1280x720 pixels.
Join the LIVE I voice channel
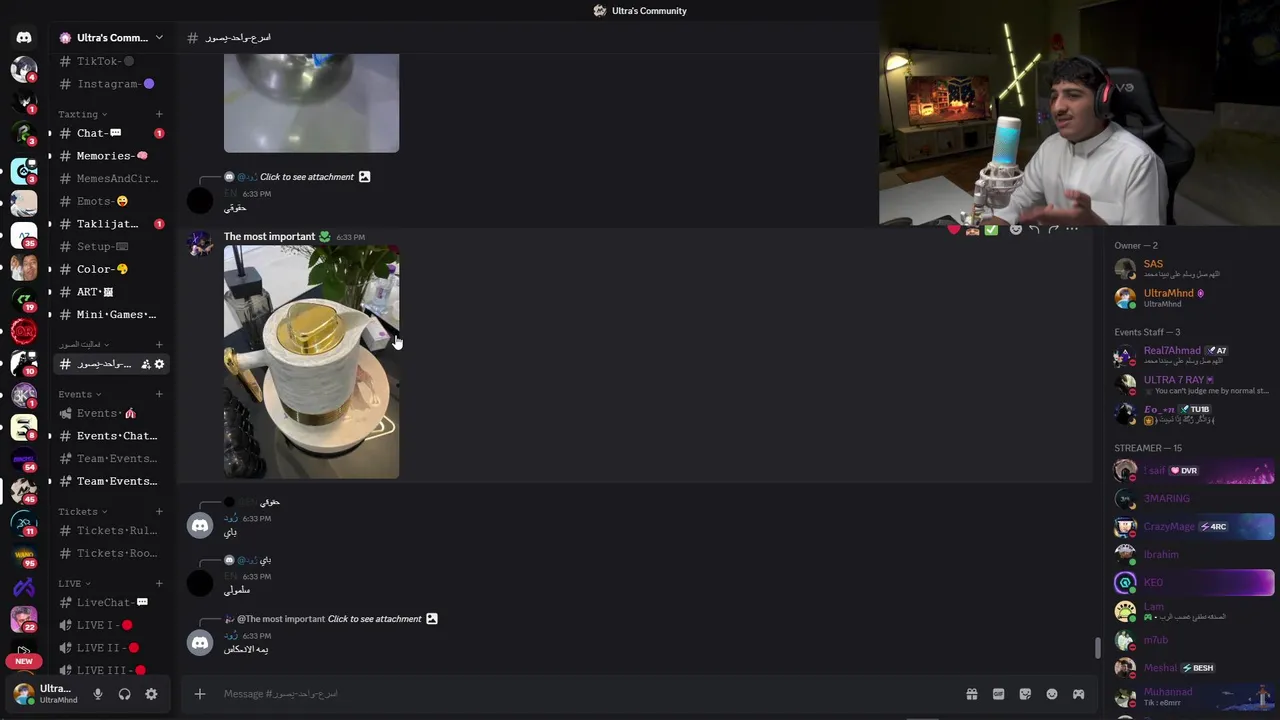click(110, 625)
